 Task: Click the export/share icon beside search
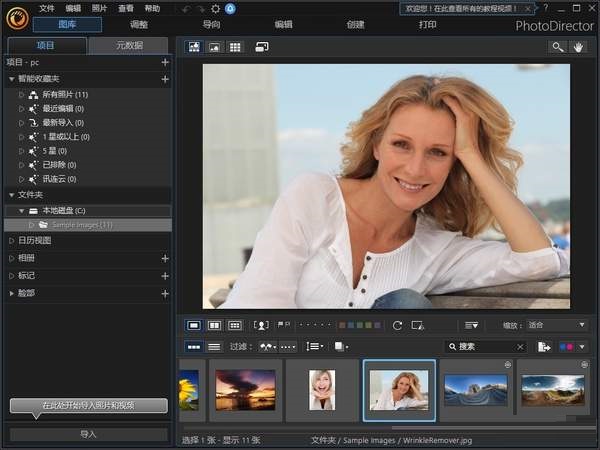(x=544, y=347)
